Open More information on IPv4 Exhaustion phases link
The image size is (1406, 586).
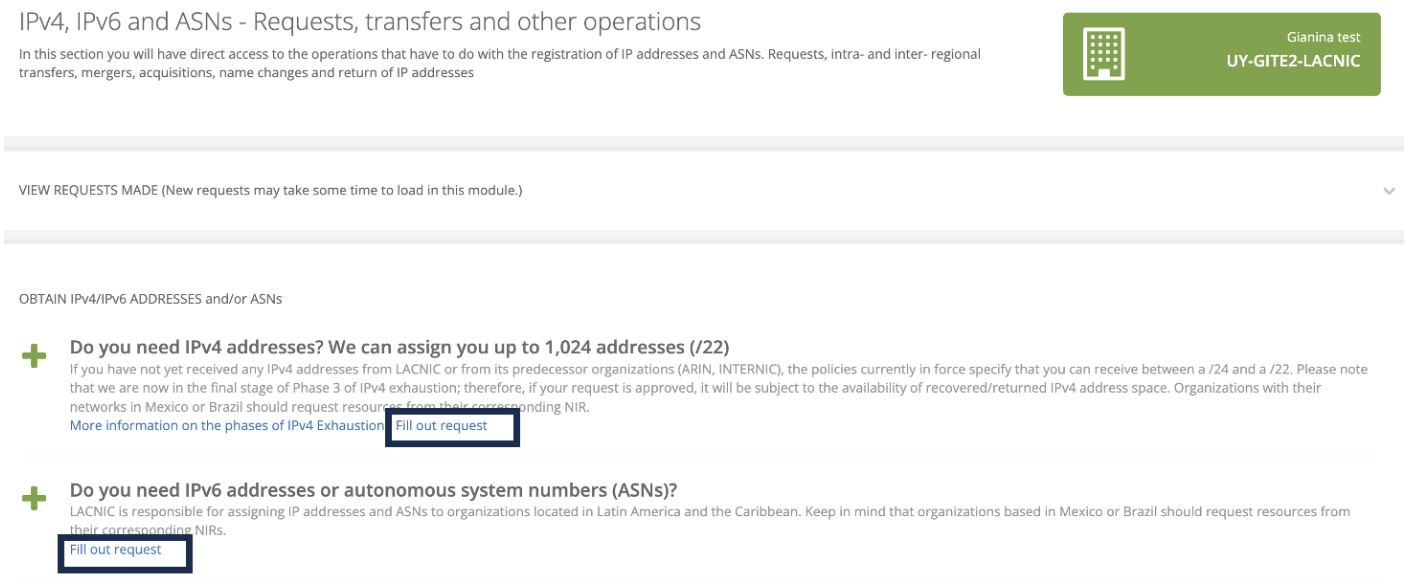(x=227, y=426)
